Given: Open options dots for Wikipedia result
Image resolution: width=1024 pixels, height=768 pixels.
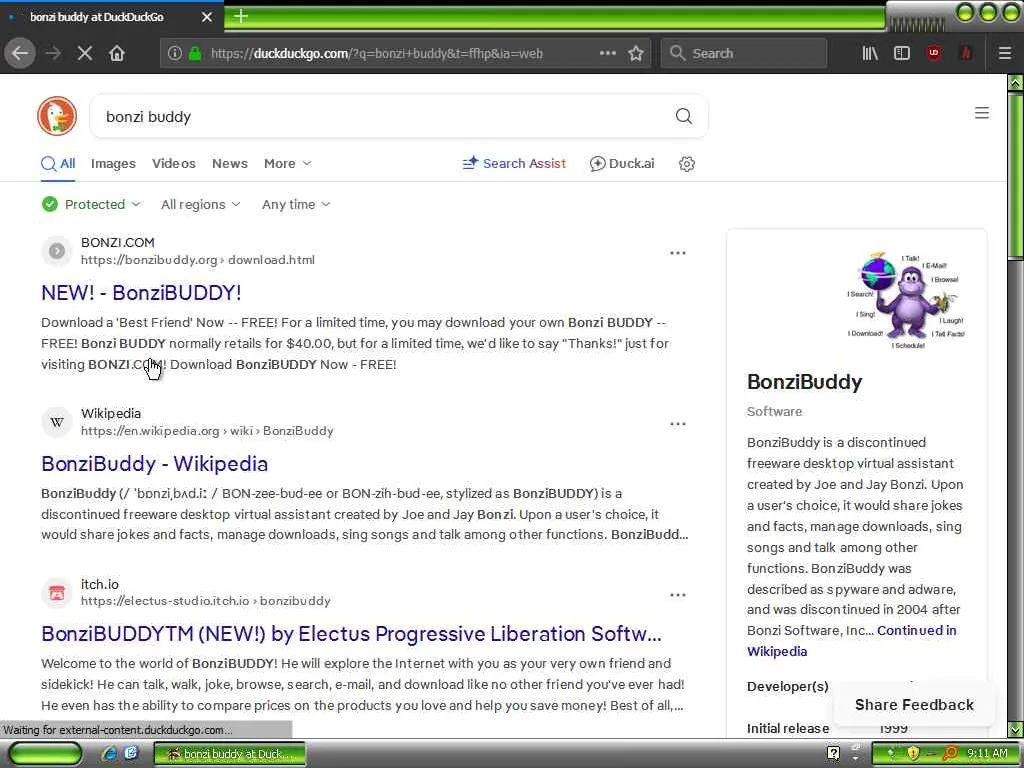Looking at the screenshot, I should point(677,424).
